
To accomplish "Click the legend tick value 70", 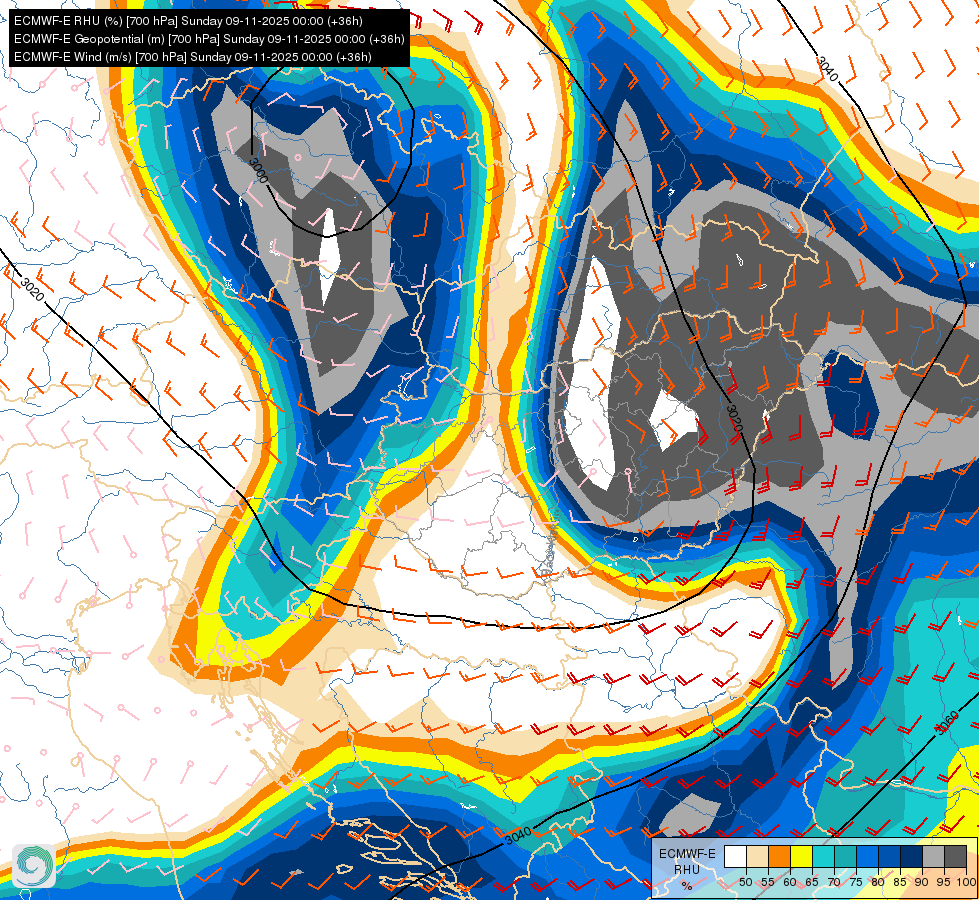I will [x=834, y=882].
